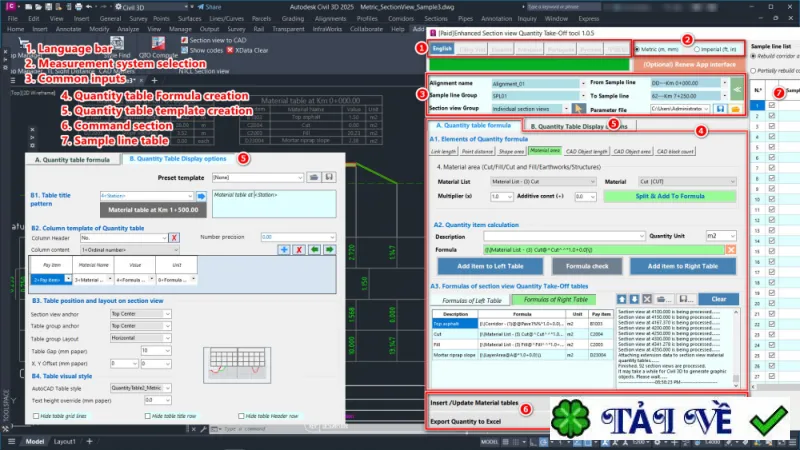The height and width of the screenshot is (450, 800).
Task: Select the Metric (m, mm) radio button
Action: (637, 49)
